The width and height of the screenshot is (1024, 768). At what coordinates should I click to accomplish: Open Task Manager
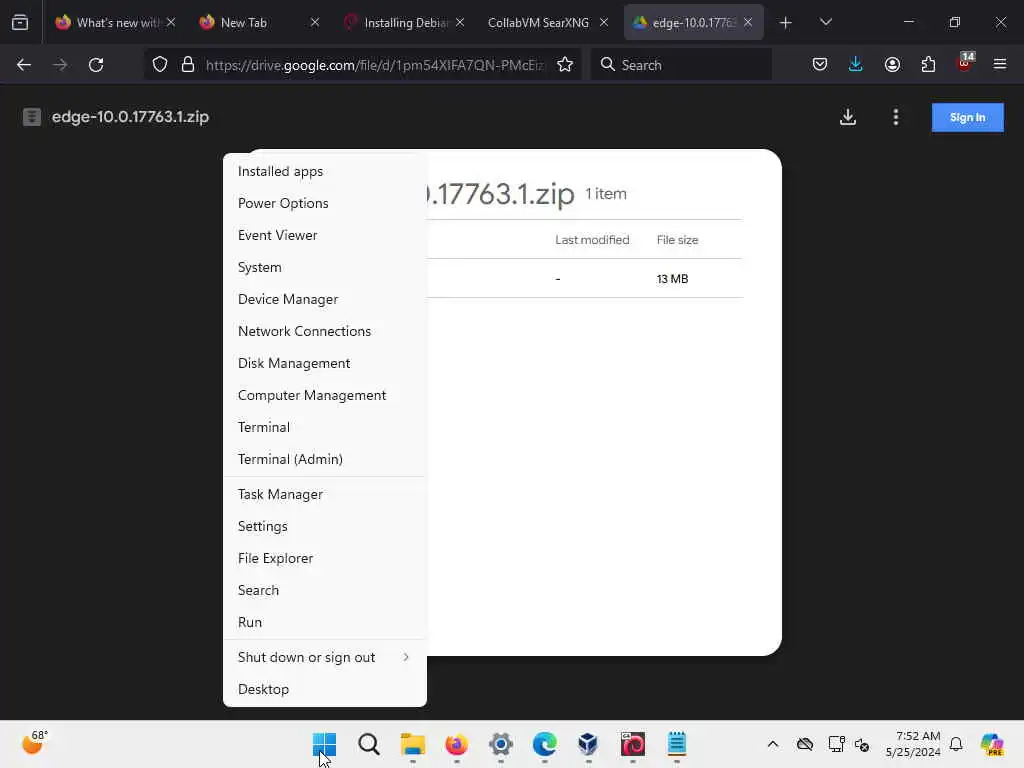[325, 494]
